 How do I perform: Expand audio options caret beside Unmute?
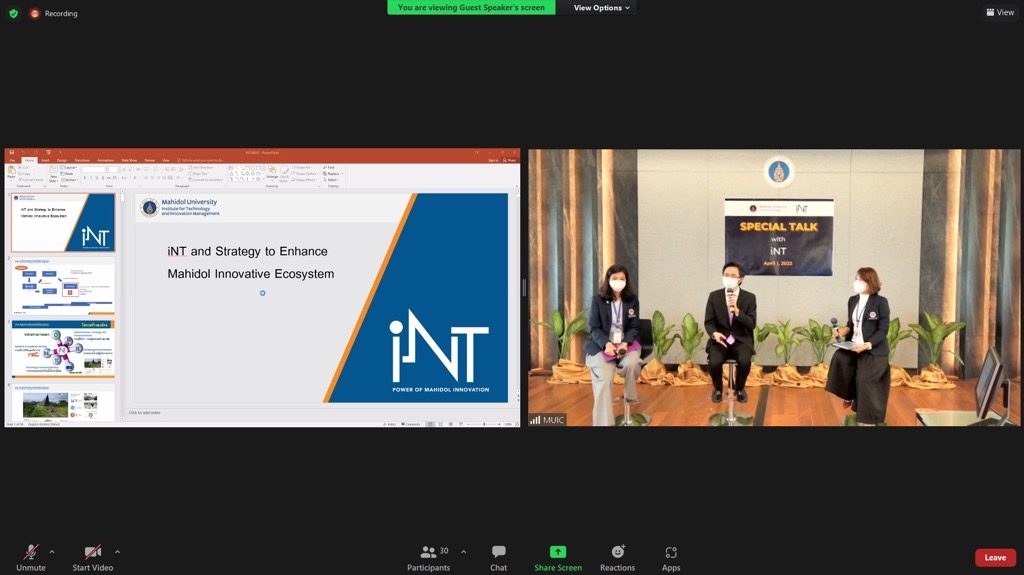52,552
